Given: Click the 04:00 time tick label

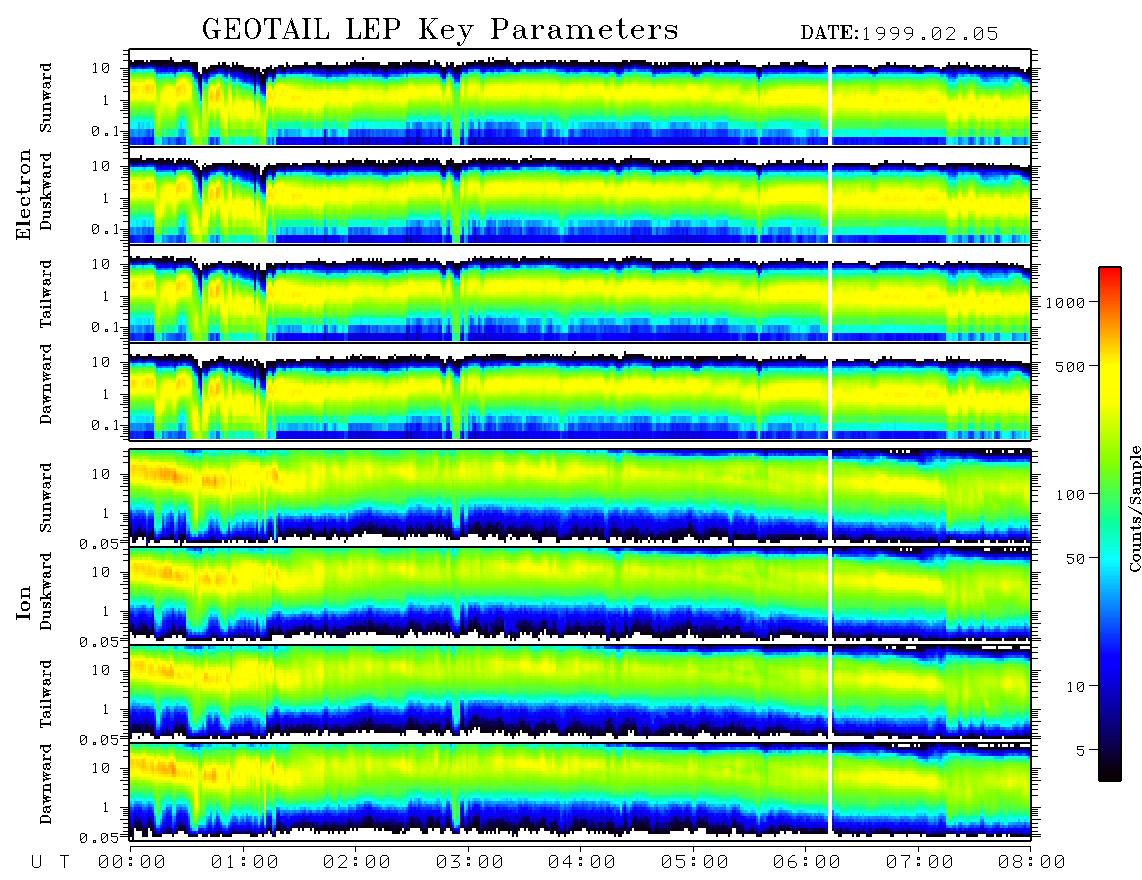Looking at the screenshot, I should click(x=581, y=862).
